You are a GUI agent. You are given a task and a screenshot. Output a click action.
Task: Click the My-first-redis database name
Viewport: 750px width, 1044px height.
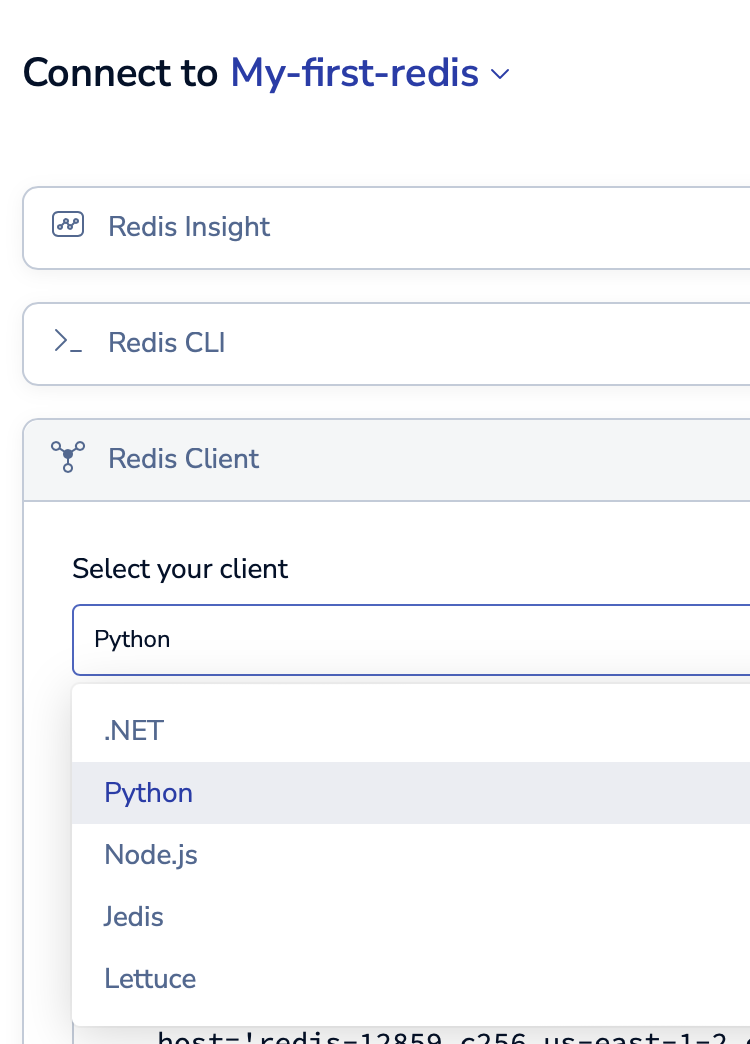(354, 73)
